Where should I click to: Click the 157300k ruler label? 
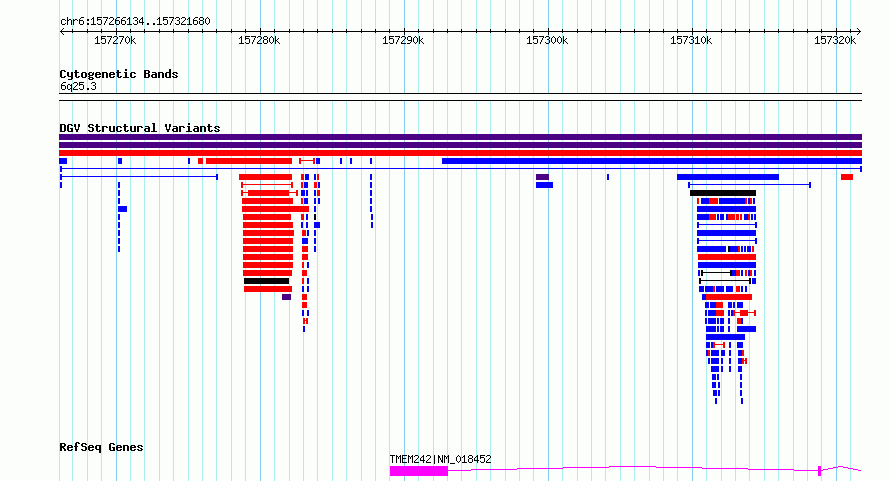point(547,40)
